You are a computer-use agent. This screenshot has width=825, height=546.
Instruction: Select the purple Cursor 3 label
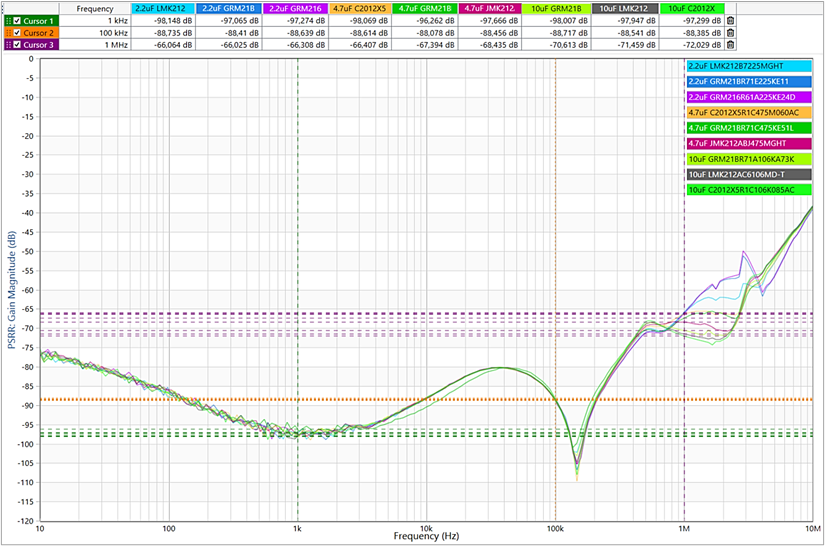tap(39, 44)
